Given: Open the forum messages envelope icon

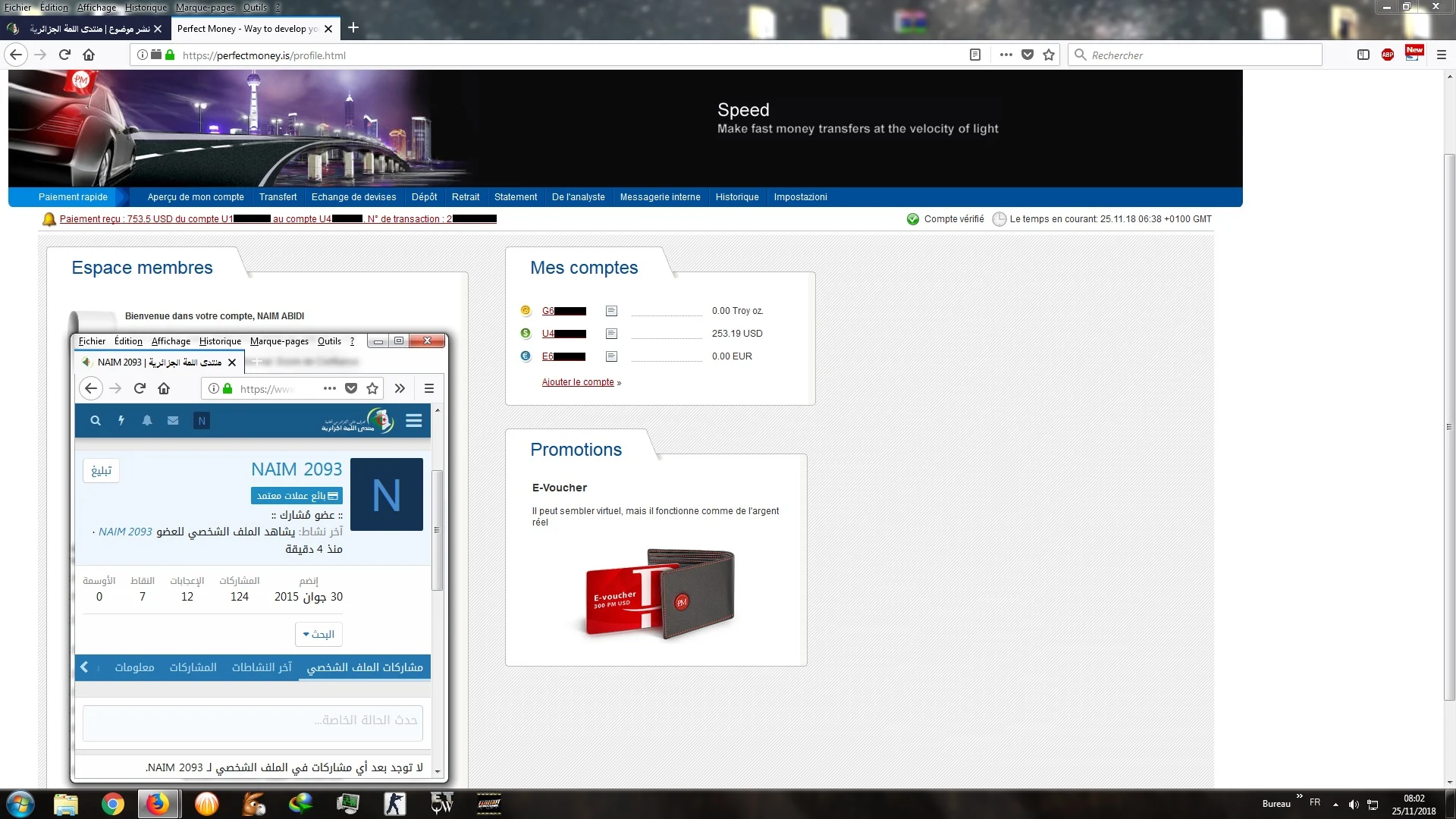Looking at the screenshot, I should [173, 421].
